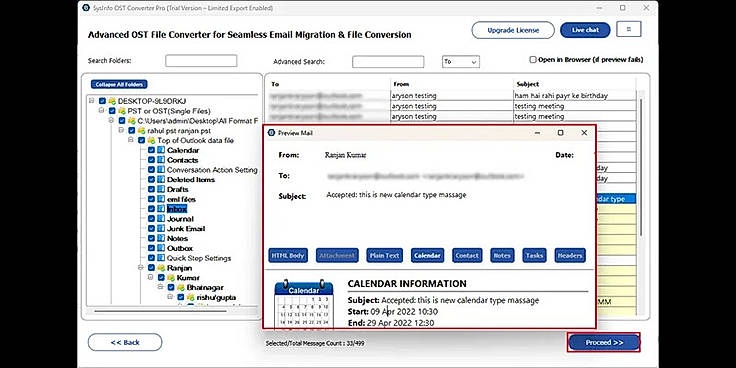Collapse the DESKTOP-9L9DRKJ tree node
Viewport: 736px width, 368px height.
(x=92, y=100)
